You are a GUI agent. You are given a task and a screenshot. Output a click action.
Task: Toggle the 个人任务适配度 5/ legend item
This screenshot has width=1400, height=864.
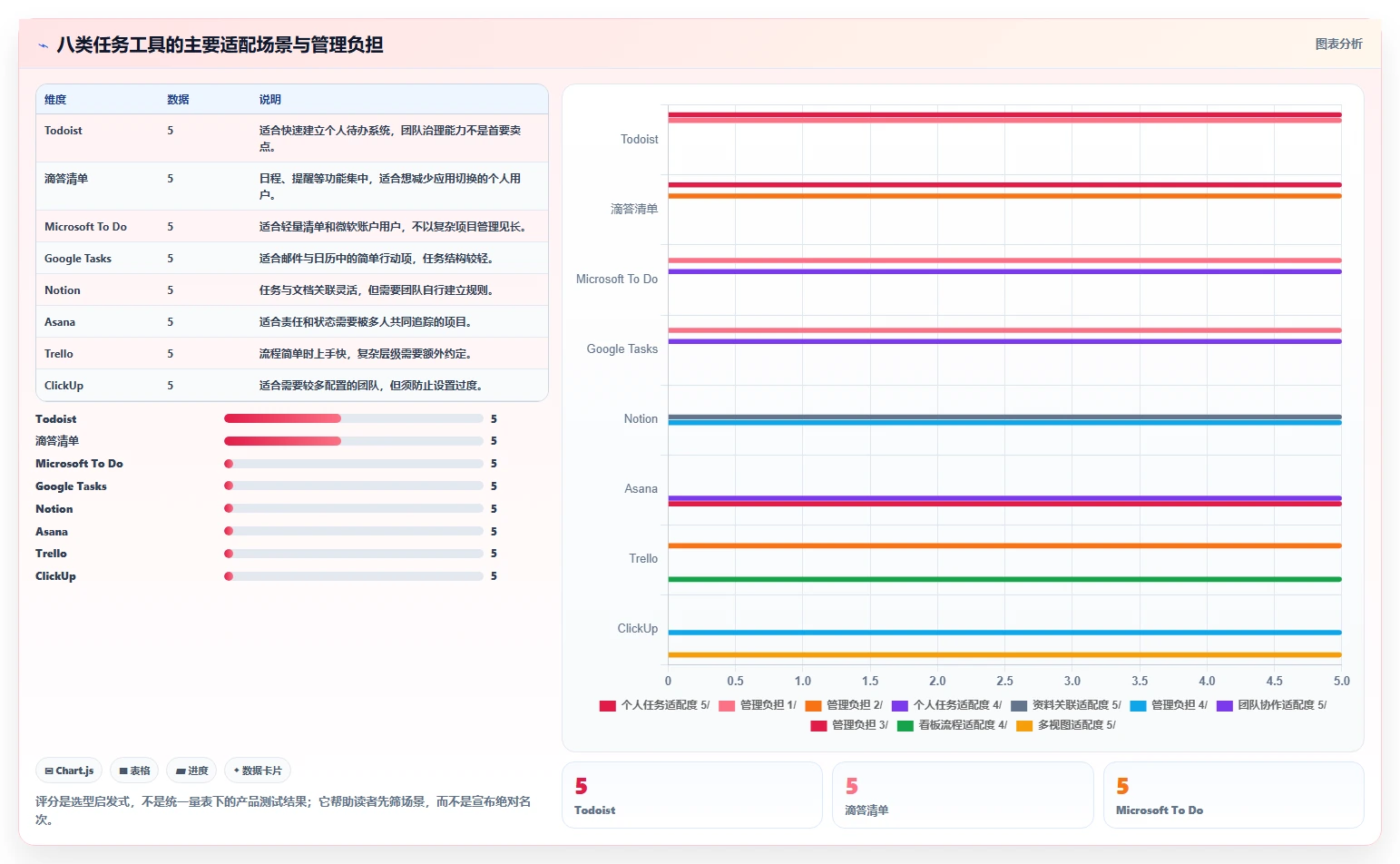[x=654, y=705]
